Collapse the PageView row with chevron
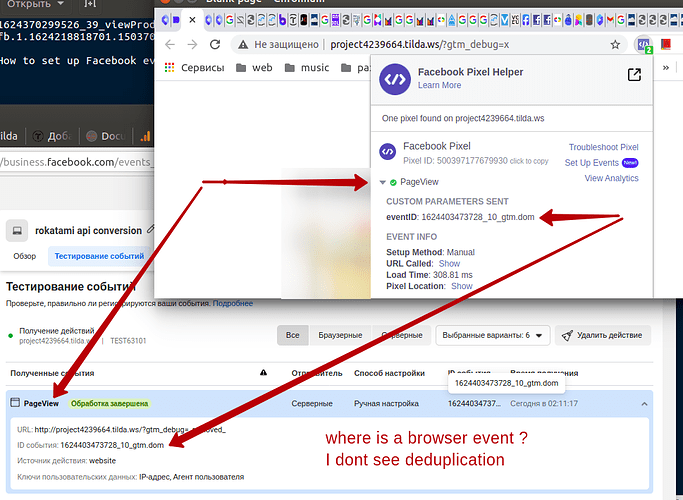Image resolution: width=683 pixels, height=500 pixels. (644, 404)
